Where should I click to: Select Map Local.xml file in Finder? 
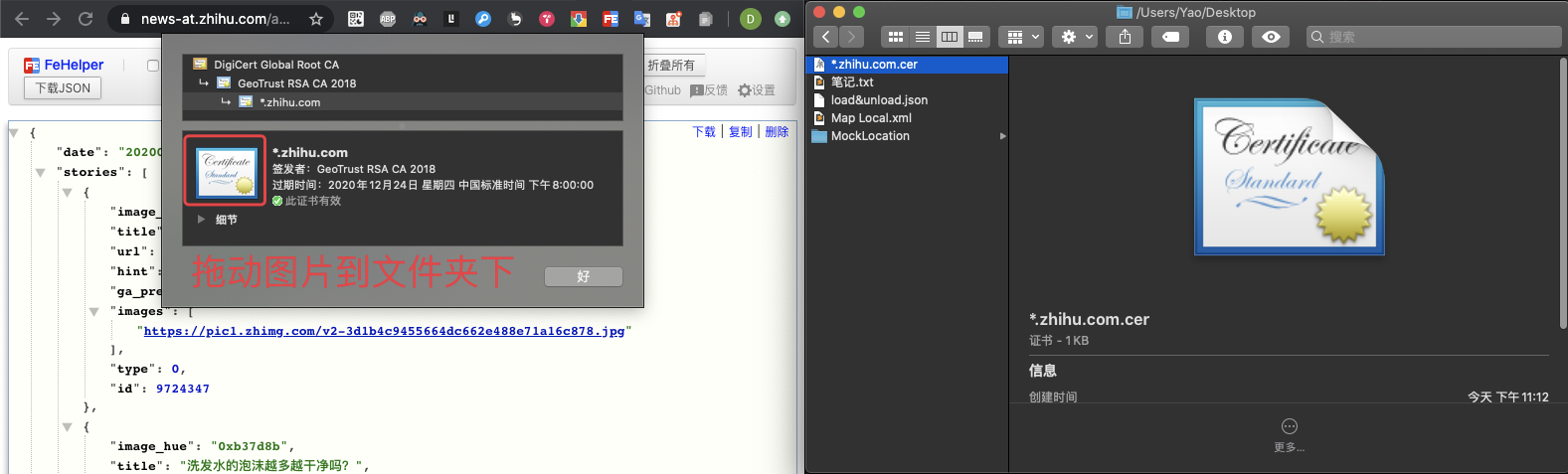908,118
